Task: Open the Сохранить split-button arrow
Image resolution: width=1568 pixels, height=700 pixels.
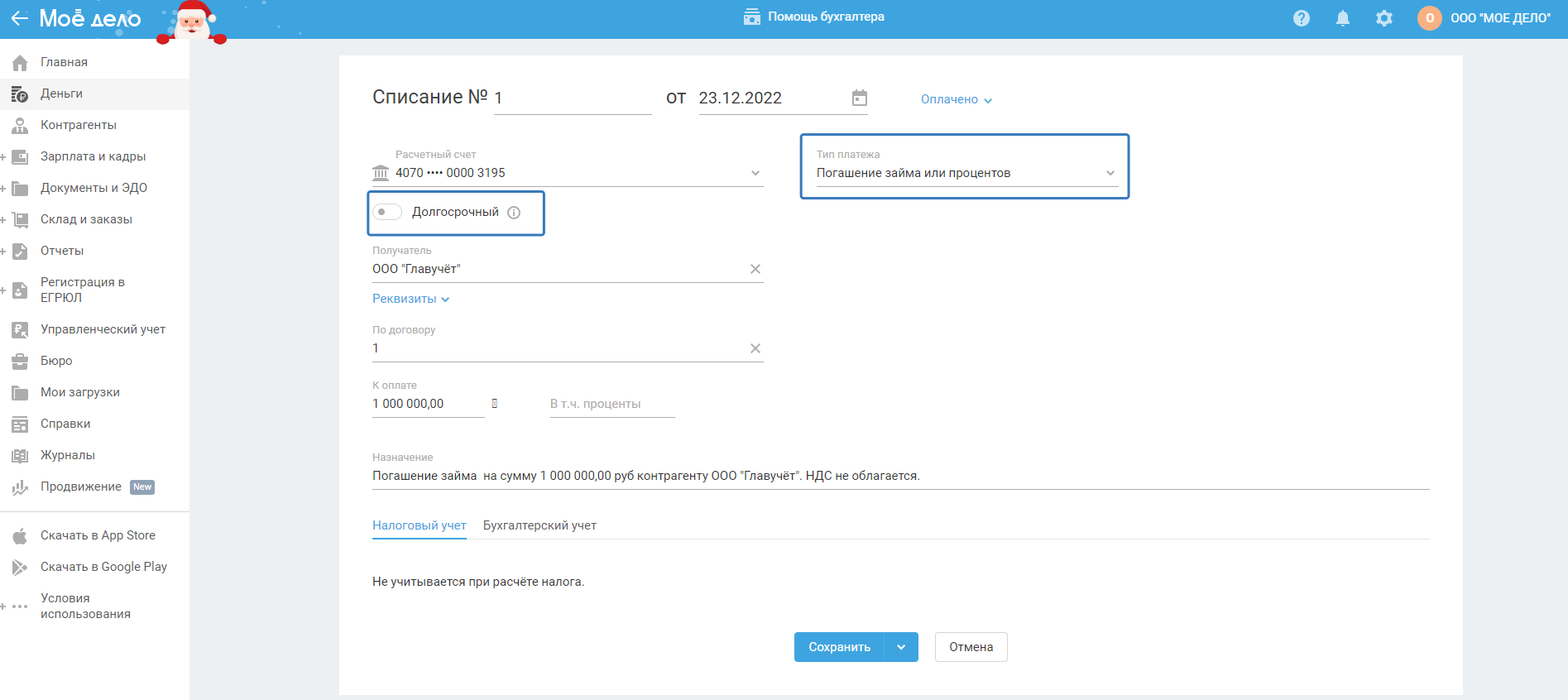Action: pos(901,647)
